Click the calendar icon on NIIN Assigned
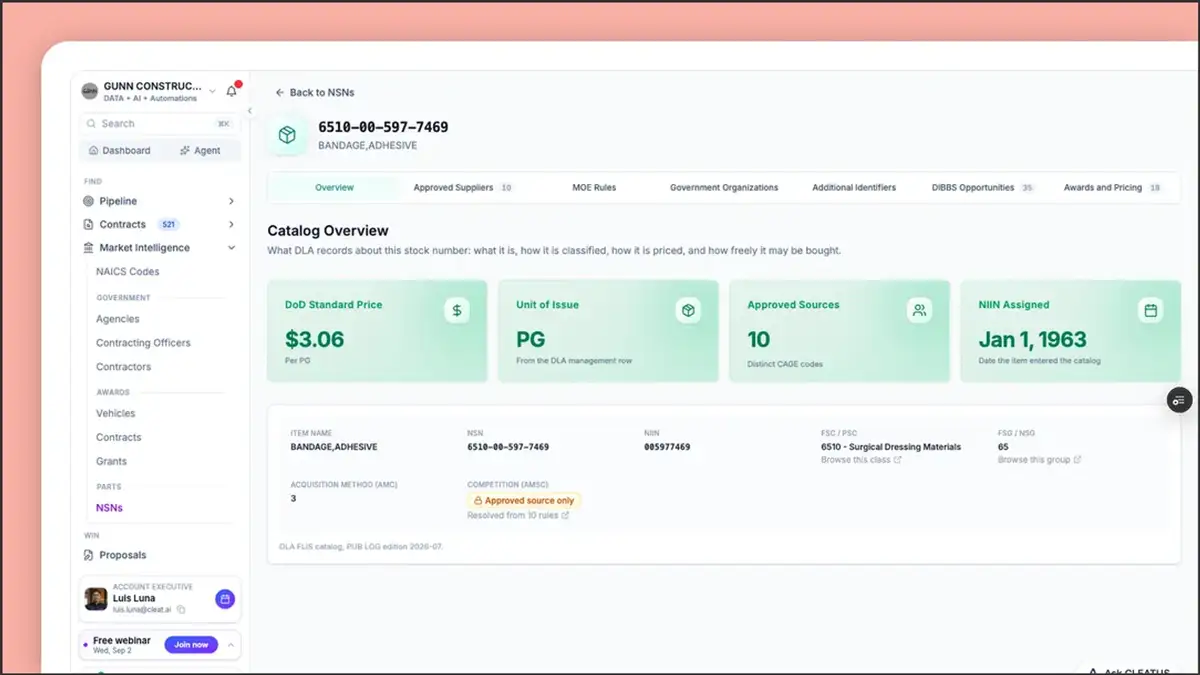Screen dimensions: 1200x675 tap(1150, 311)
